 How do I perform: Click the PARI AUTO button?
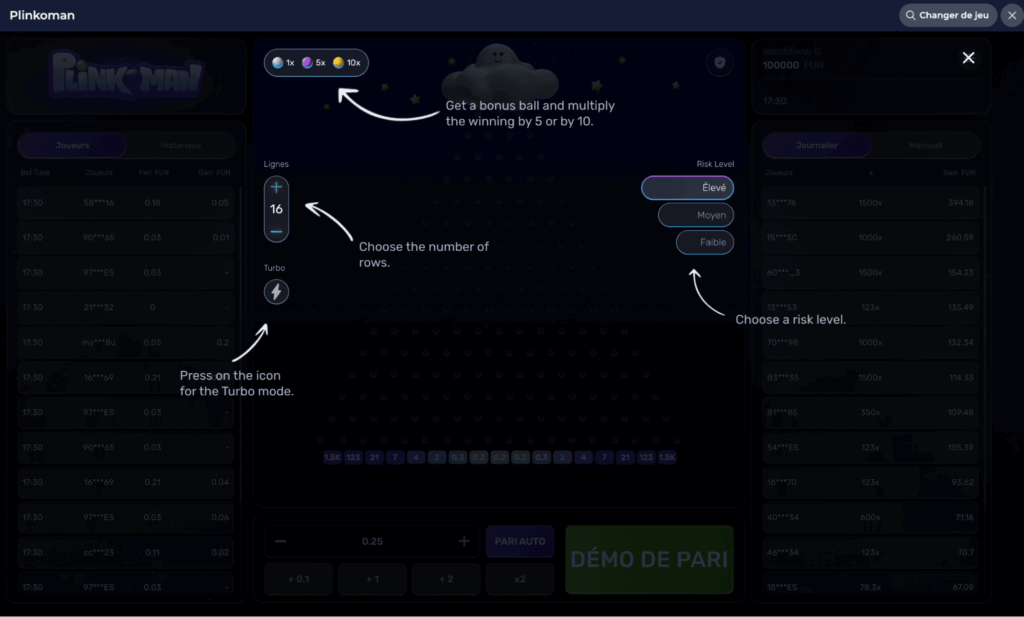point(520,541)
